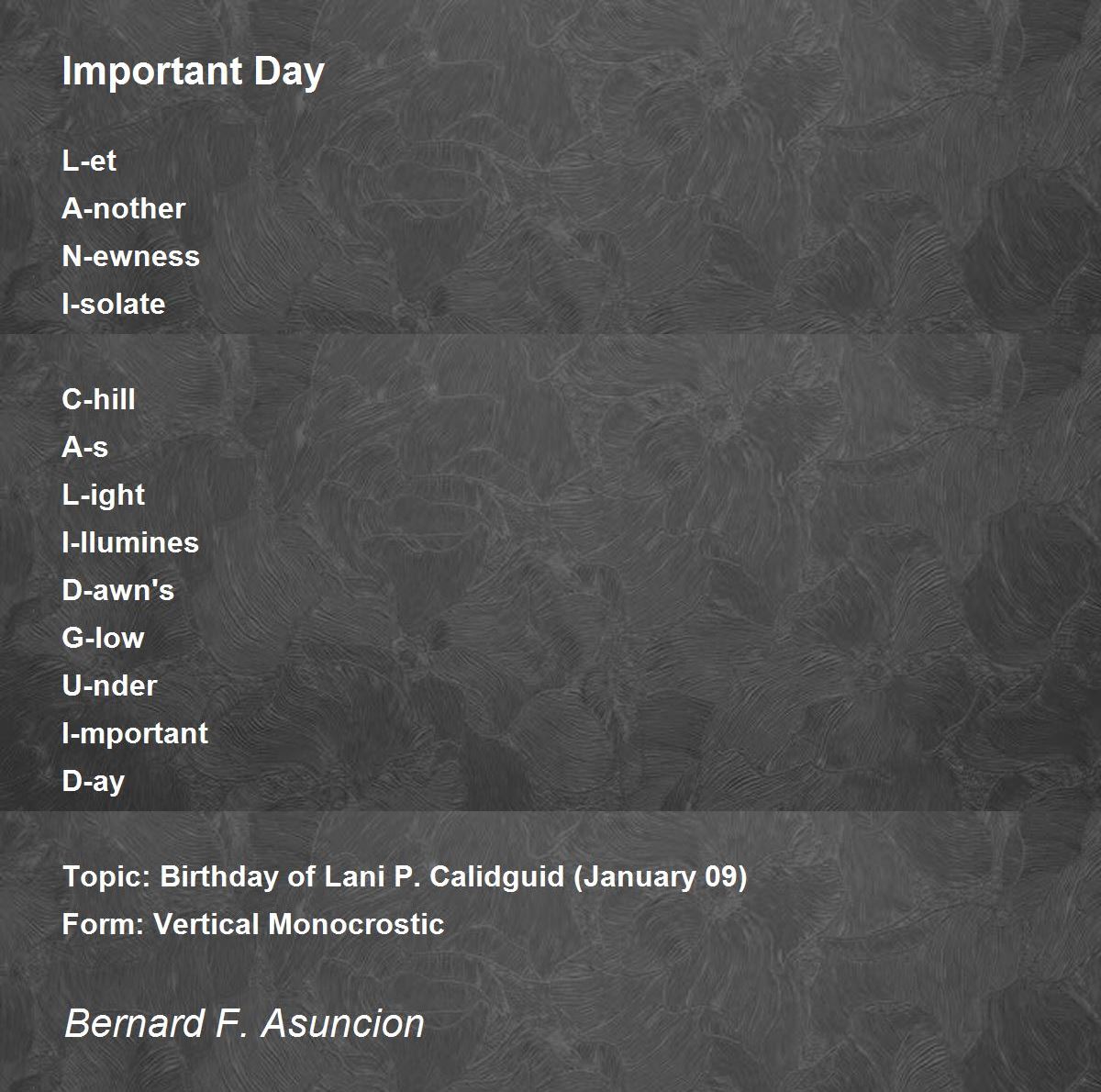Click the 'I-mportant' line in poem
Screen dimensions: 1101x1092
[136, 734]
